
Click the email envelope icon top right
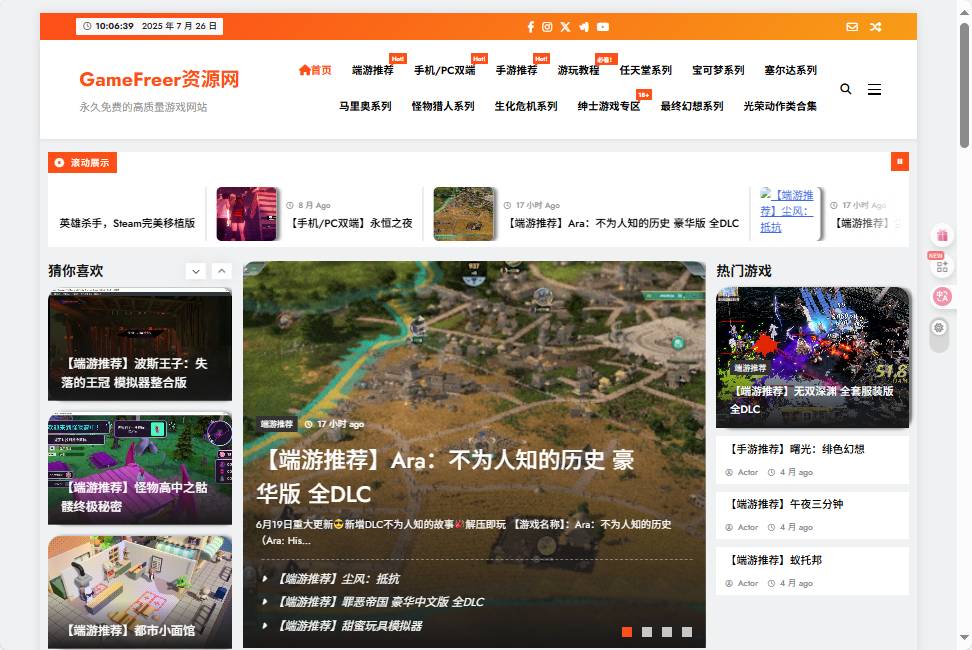[852, 27]
